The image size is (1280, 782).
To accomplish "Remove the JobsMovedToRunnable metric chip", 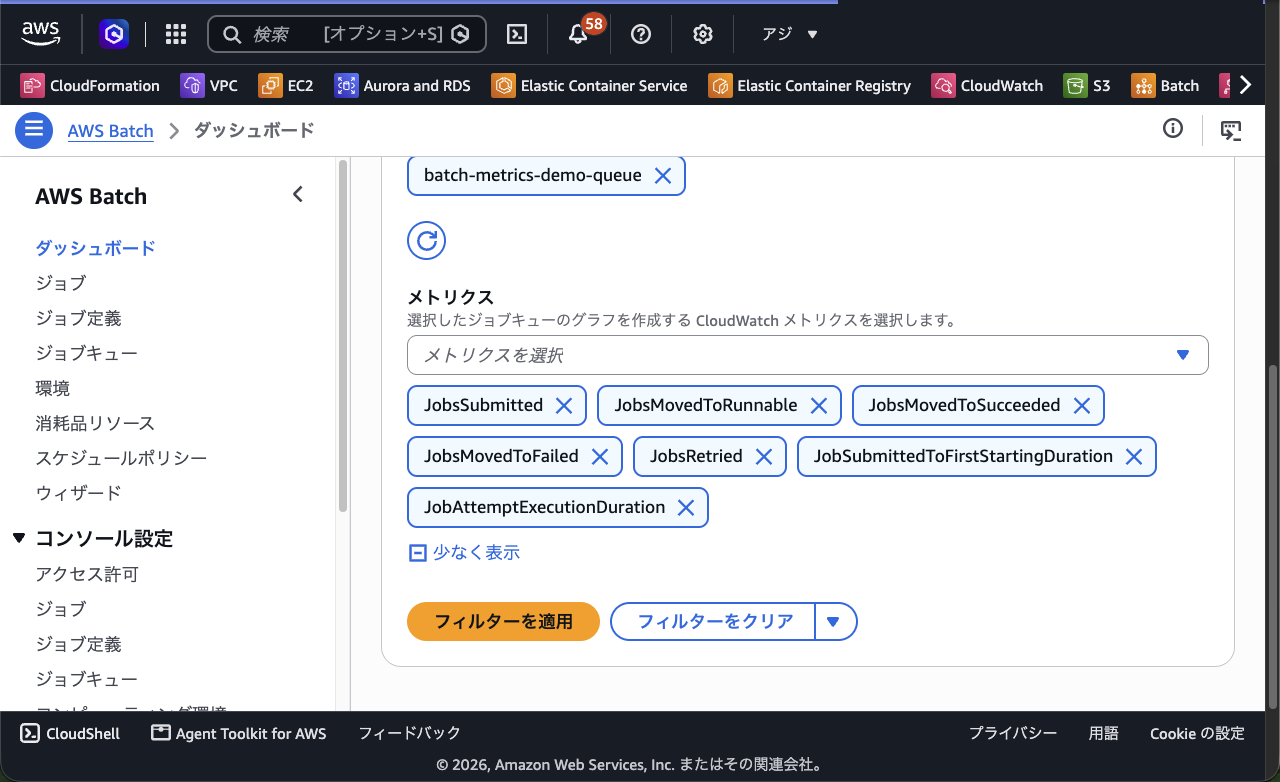I will click(x=819, y=405).
